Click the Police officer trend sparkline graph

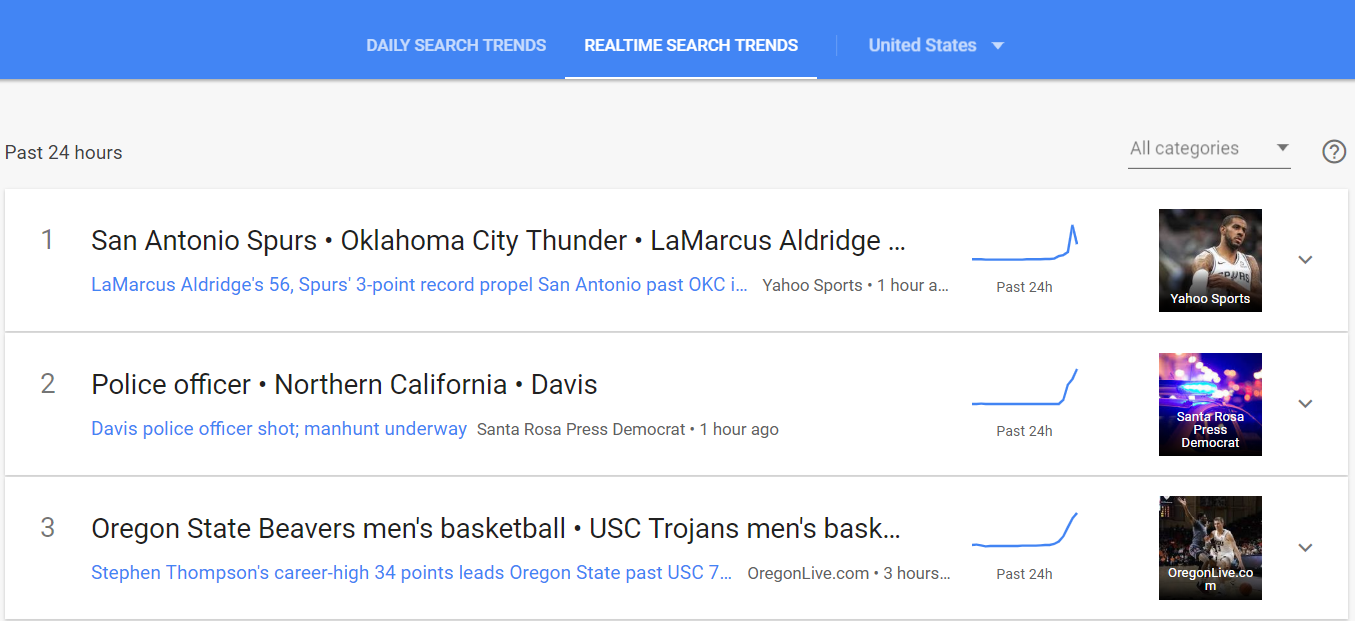[1024, 389]
